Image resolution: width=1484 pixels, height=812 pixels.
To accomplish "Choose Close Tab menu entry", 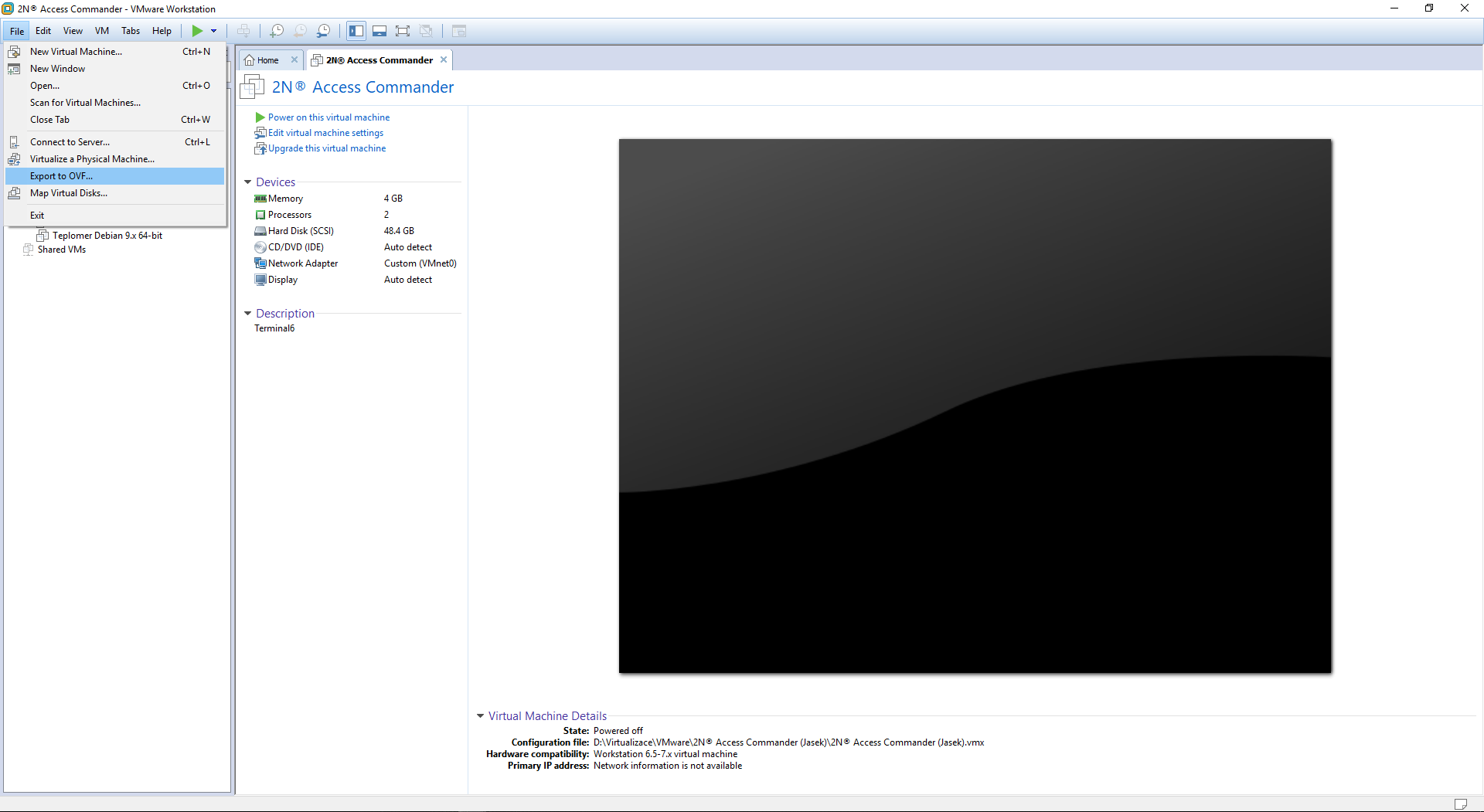I will pyautogui.click(x=114, y=120).
